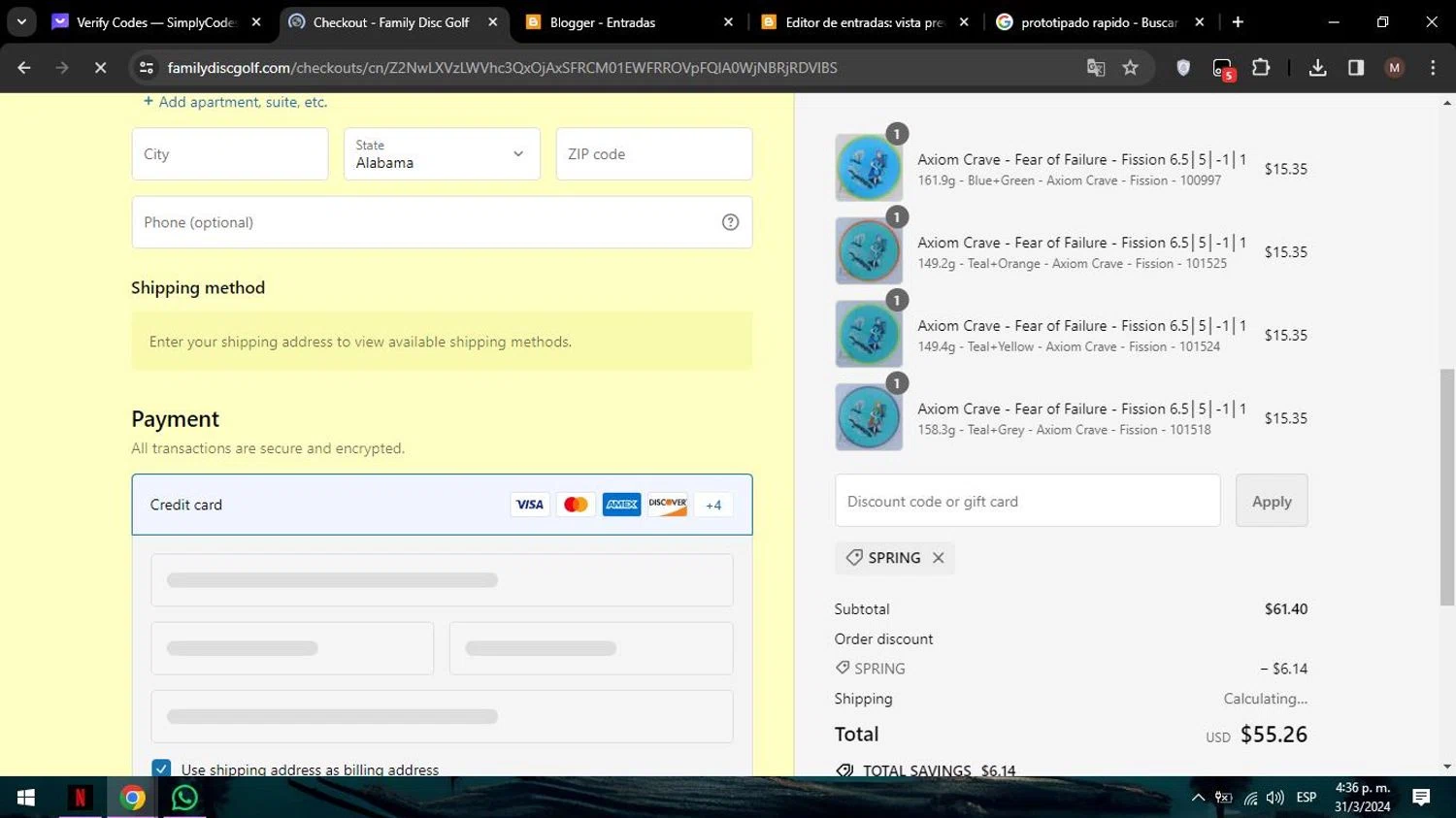Bookmark page with the star icon
Viewport: 1456px width, 818px height.
[x=1130, y=68]
